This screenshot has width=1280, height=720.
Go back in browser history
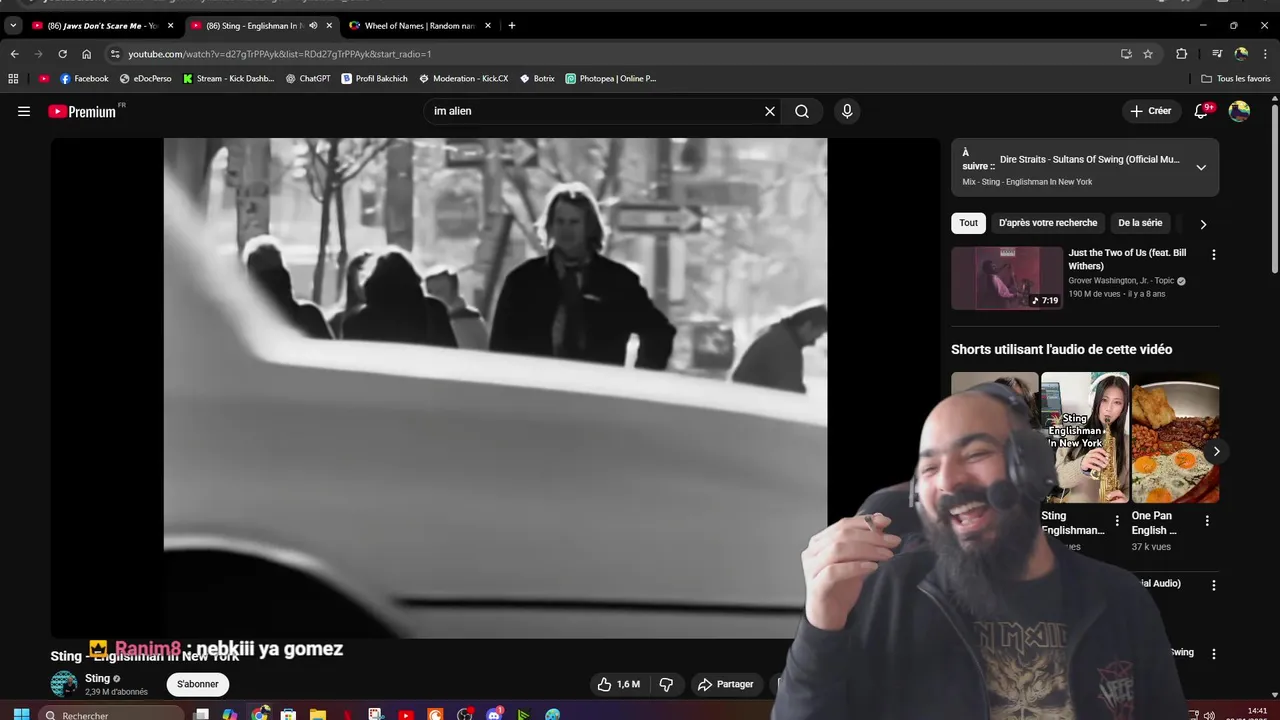pyautogui.click(x=14, y=54)
